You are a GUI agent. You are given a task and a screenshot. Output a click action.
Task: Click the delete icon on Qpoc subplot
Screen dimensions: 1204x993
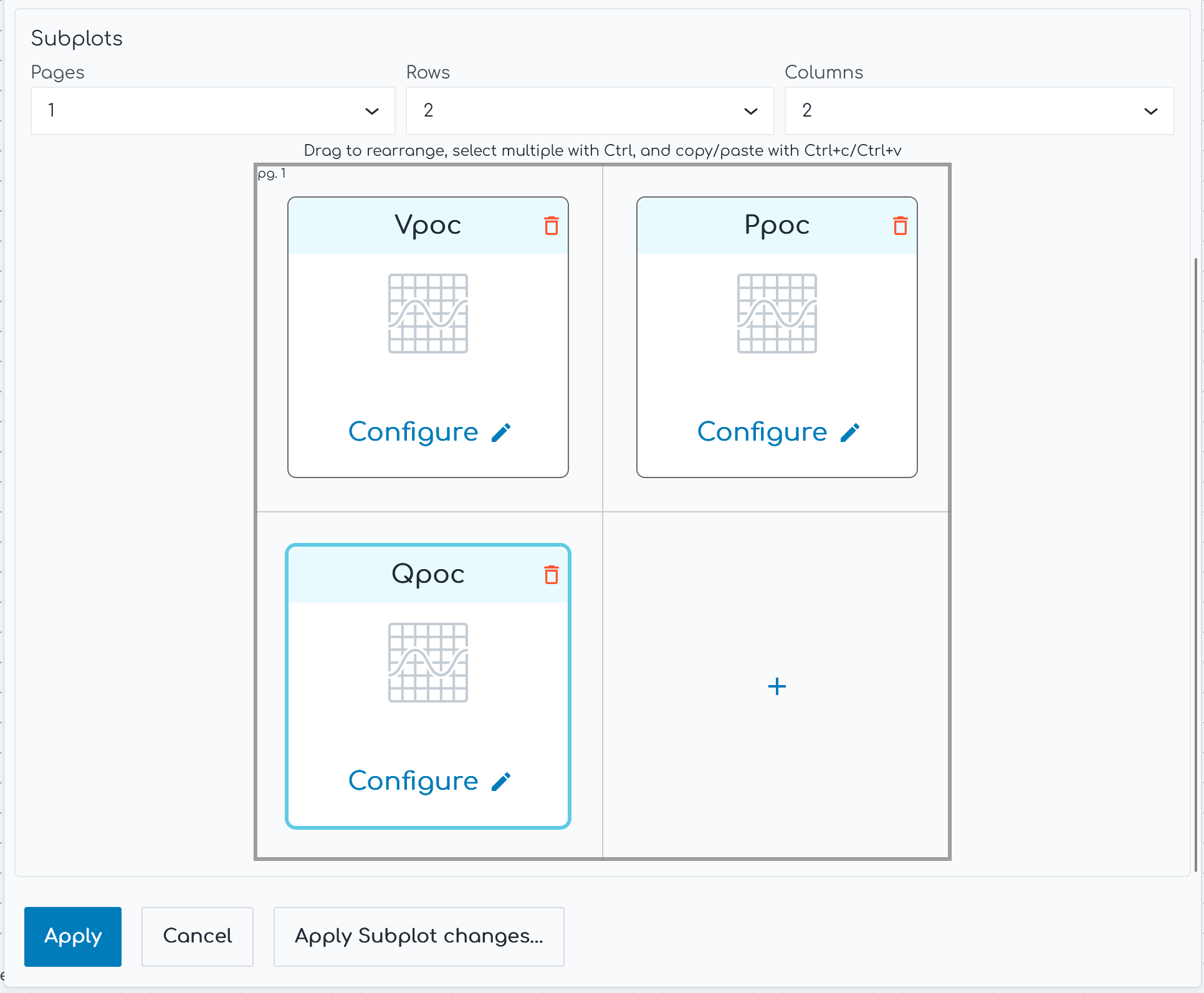pyautogui.click(x=550, y=574)
